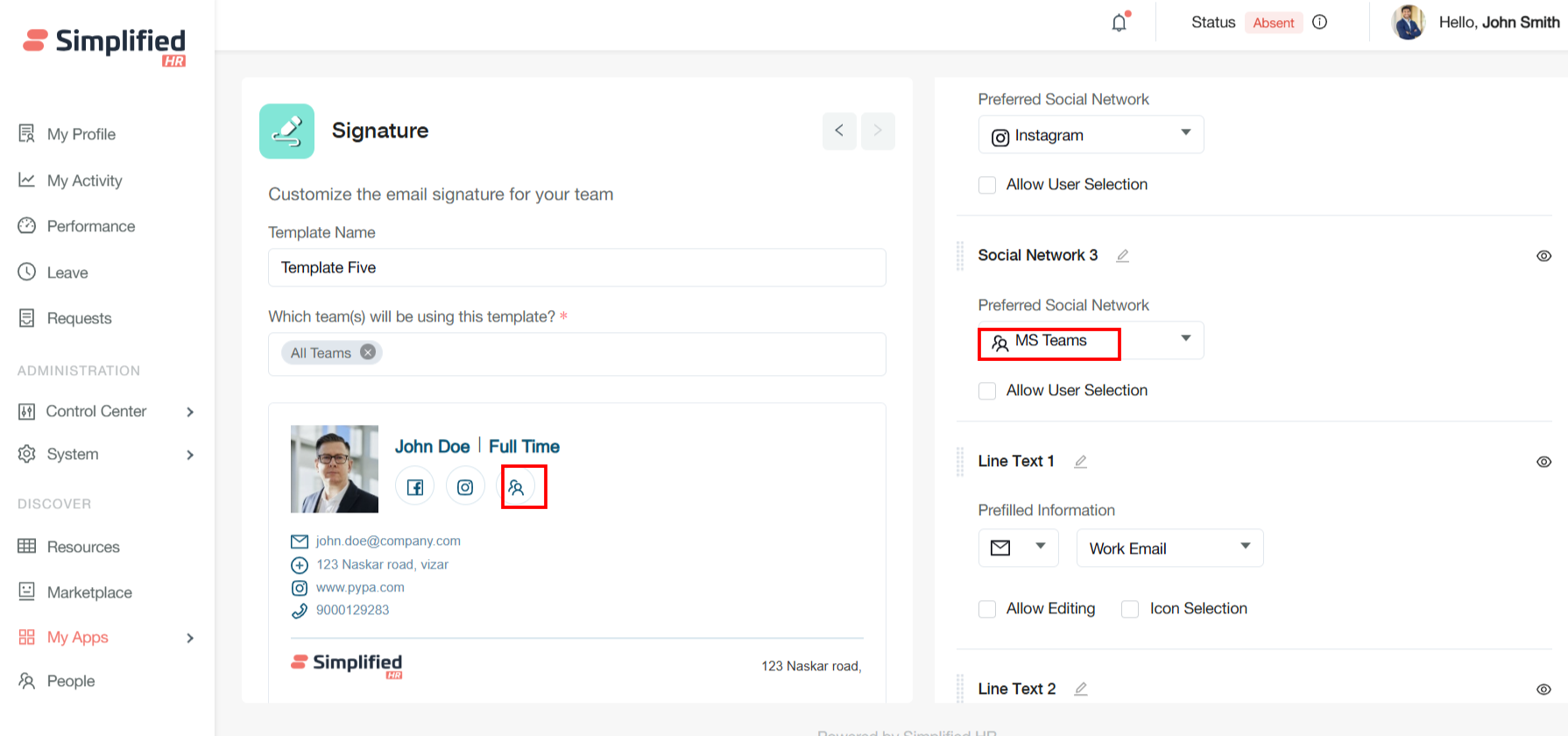Enable Allow User Selection under MS Teams
Viewport: 1568px width, 736px height.
987,391
